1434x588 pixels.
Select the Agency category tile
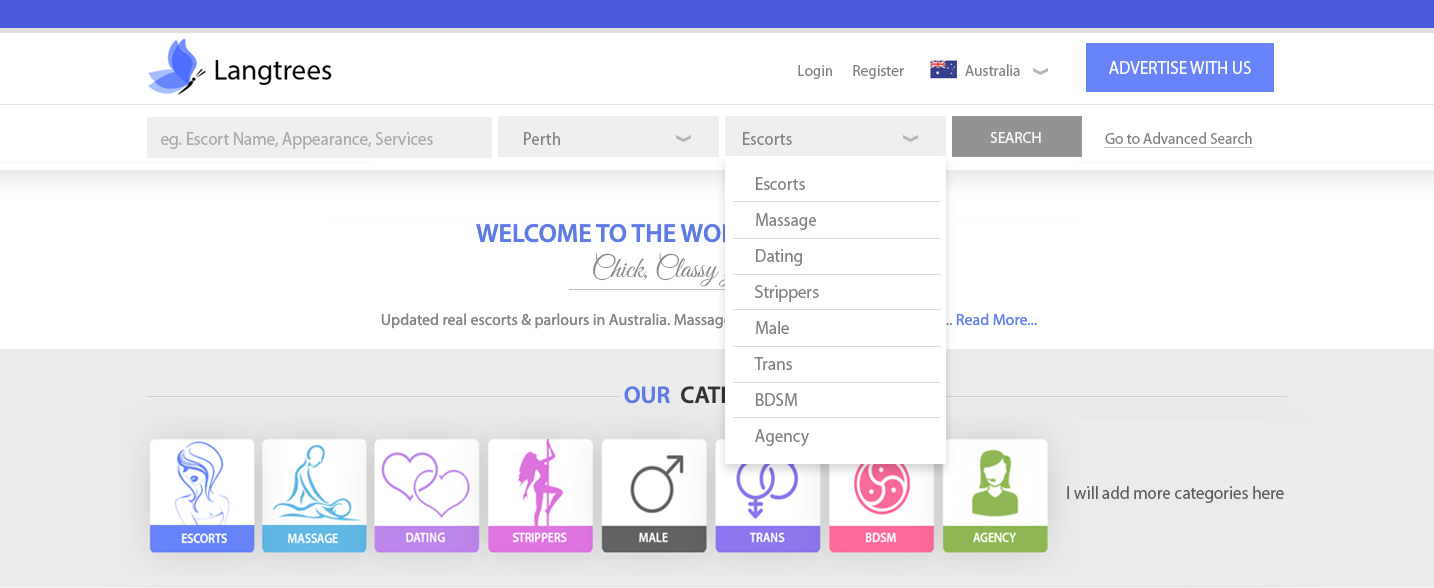995,495
